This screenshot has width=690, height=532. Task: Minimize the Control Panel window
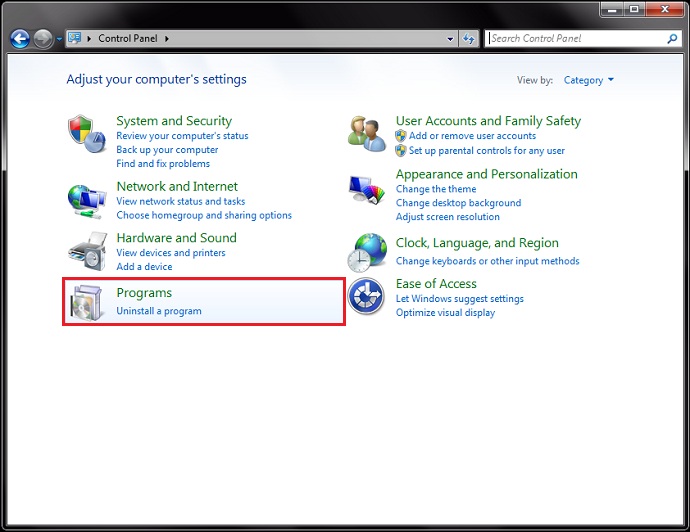611,9
